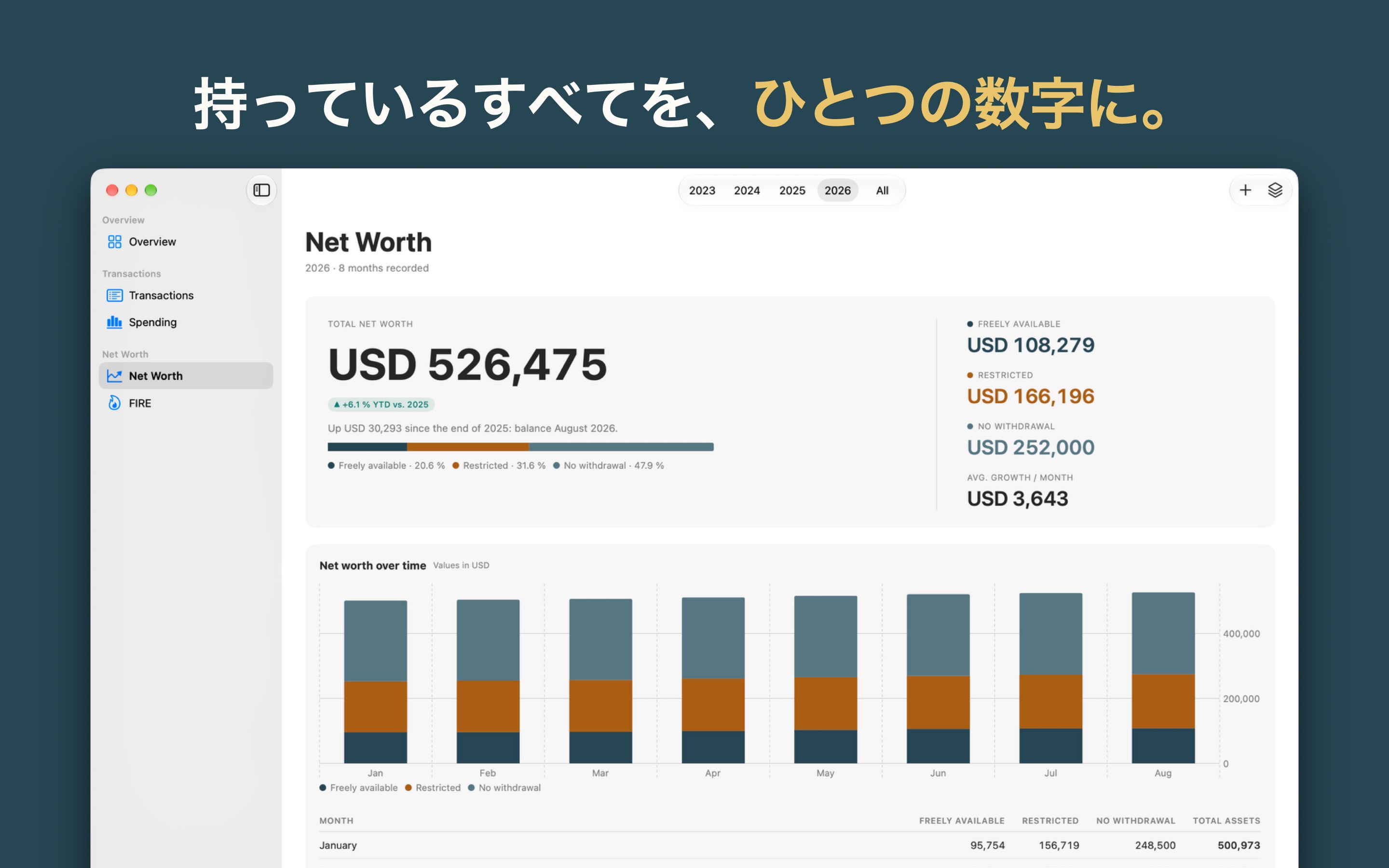
Task: Click the Freely Available column header
Action: [x=961, y=821]
